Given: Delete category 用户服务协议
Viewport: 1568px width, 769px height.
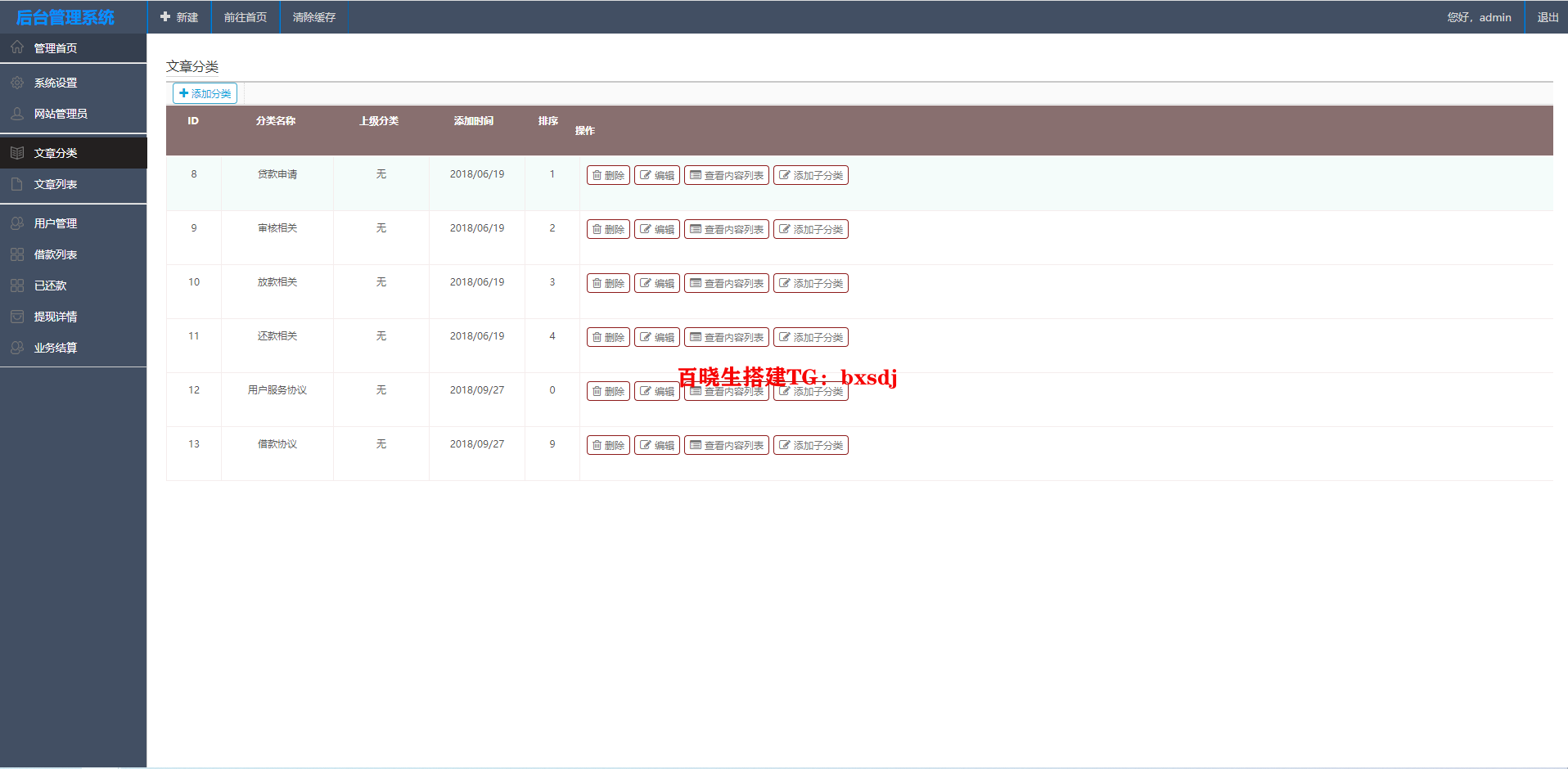Looking at the screenshot, I should [x=608, y=391].
